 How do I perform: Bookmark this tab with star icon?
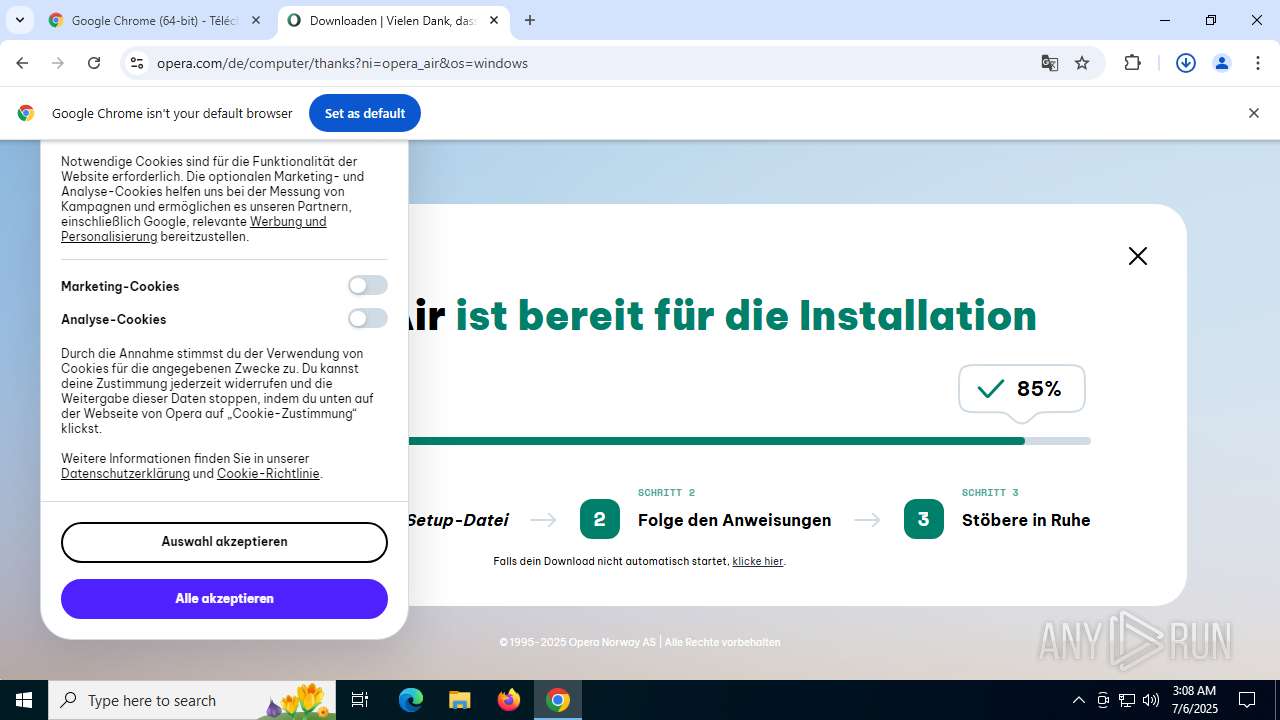(x=1082, y=63)
